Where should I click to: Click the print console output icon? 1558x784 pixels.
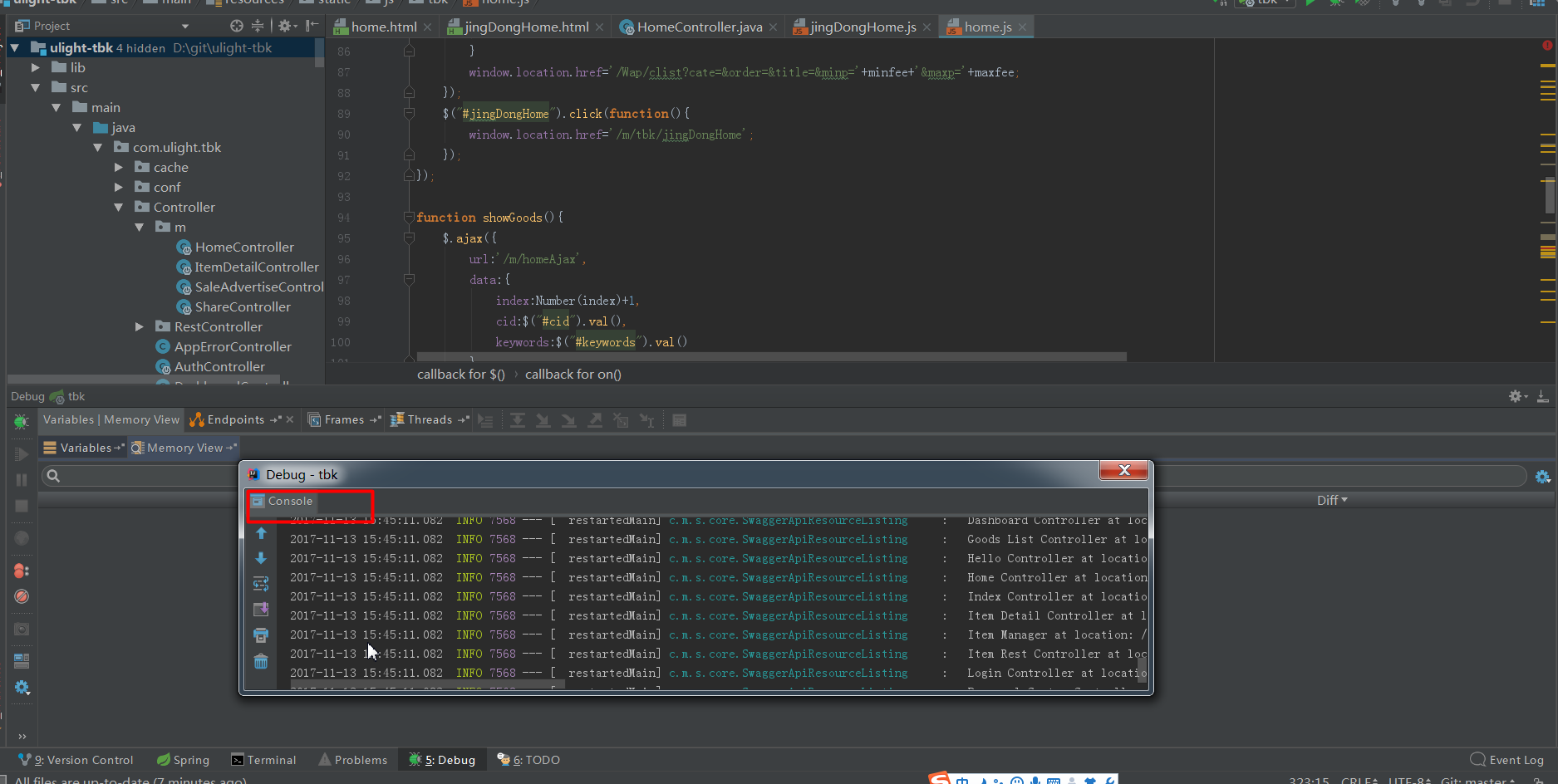[x=261, y=635]
